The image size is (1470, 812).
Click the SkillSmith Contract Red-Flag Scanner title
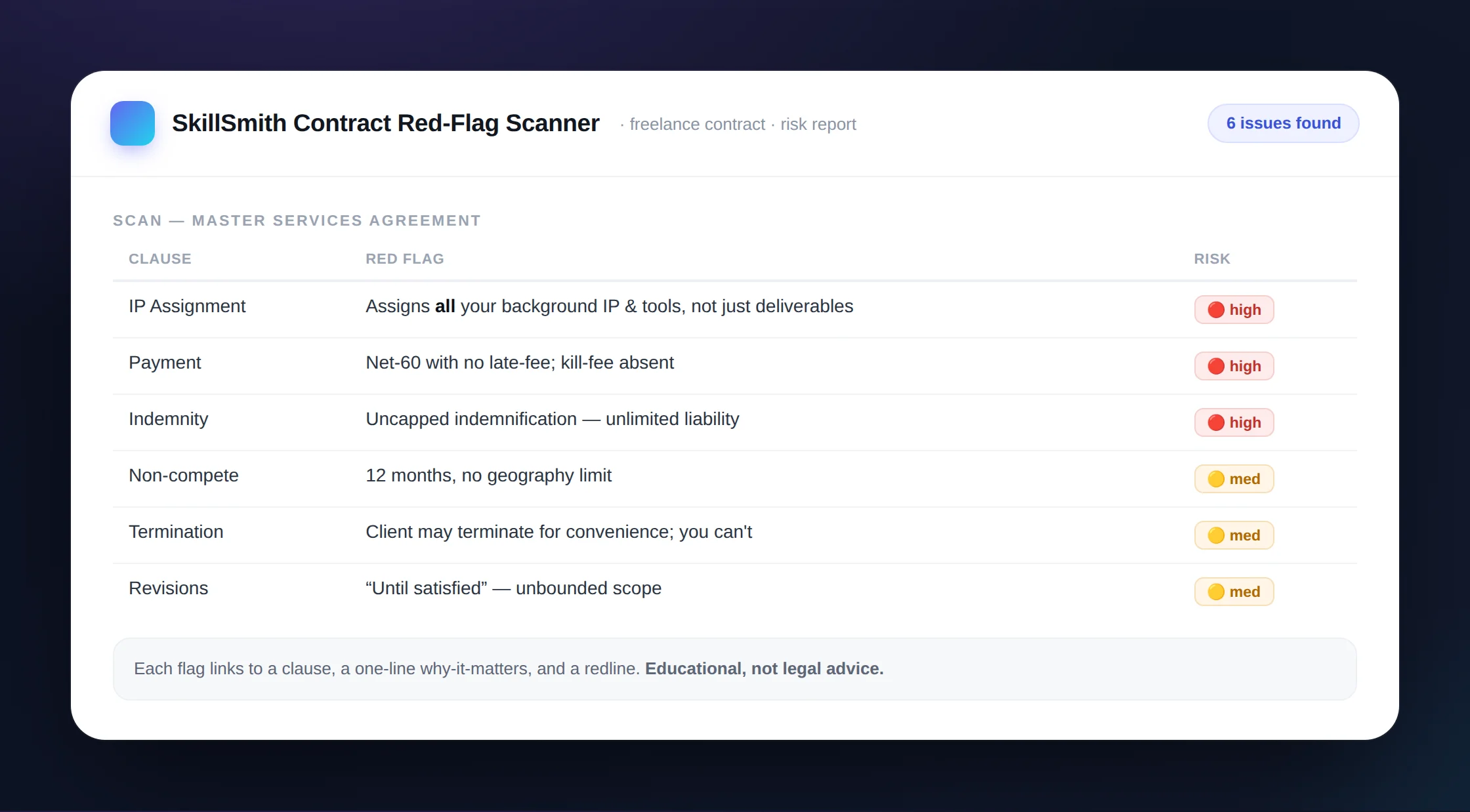pos(386,123)
